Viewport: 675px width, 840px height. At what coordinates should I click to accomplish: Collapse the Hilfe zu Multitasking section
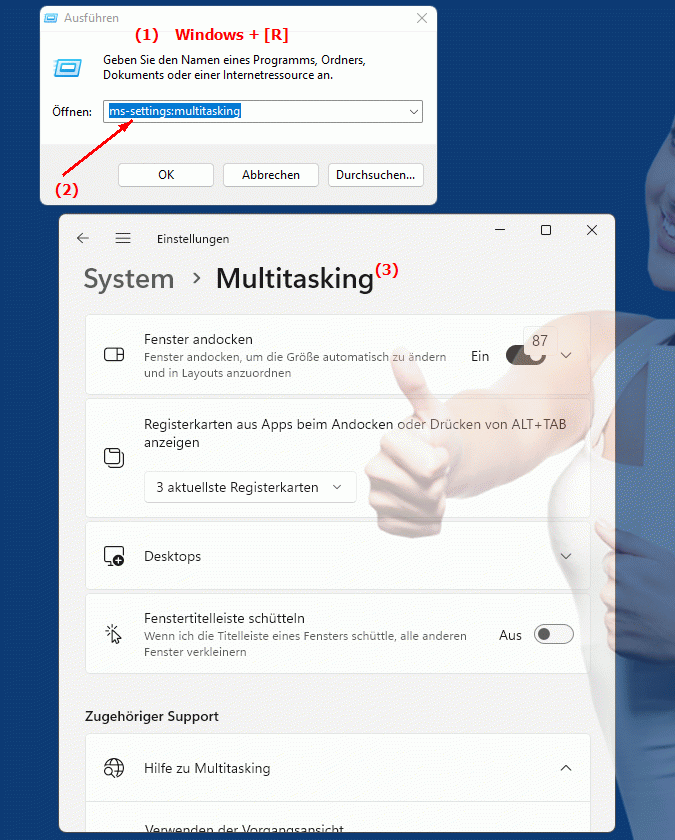tap(566, 768)
